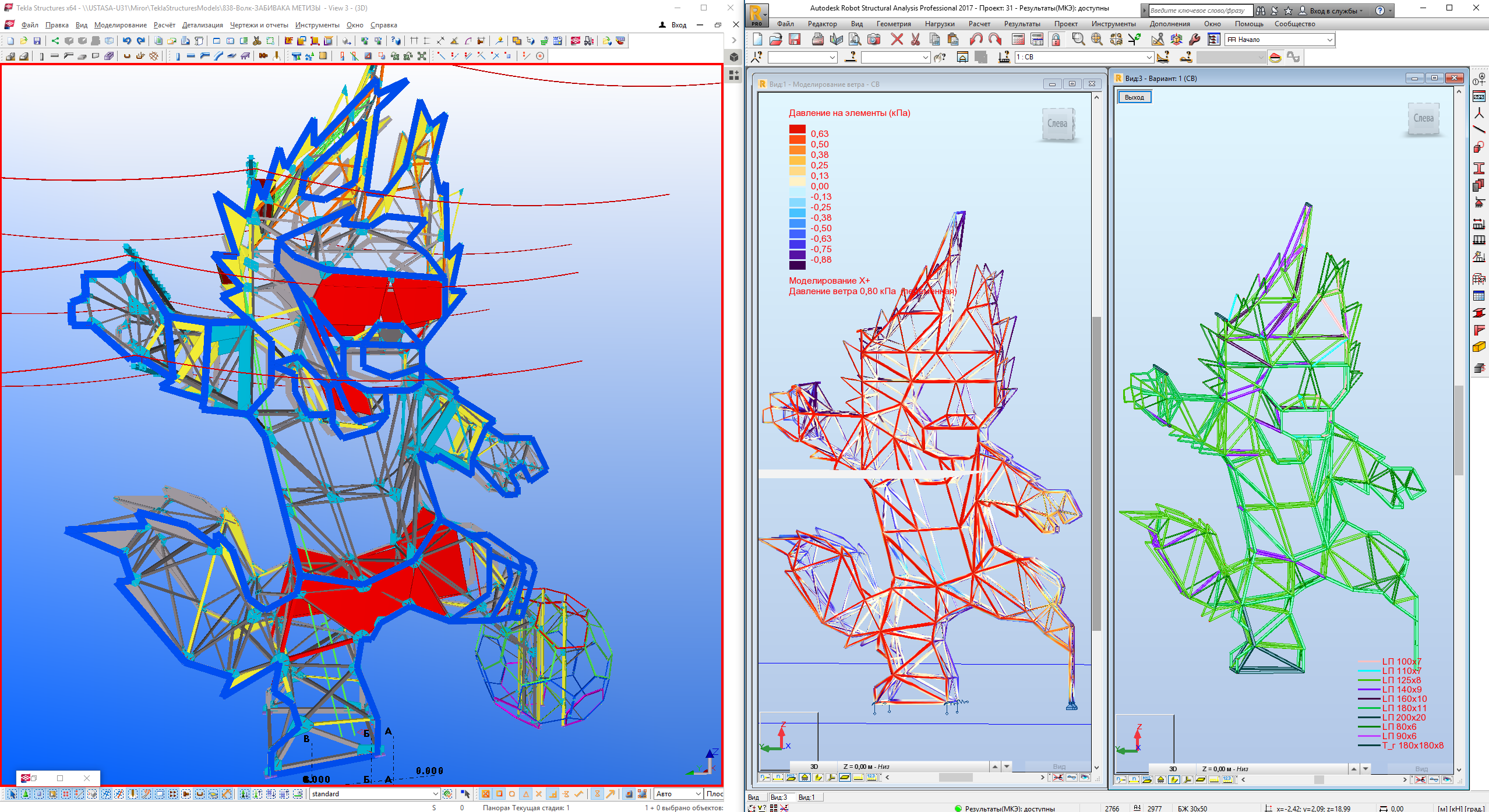The height and width of the screenshot is (812, 1489).
Task: Click the Robot print icon
Action: (818, 39)
